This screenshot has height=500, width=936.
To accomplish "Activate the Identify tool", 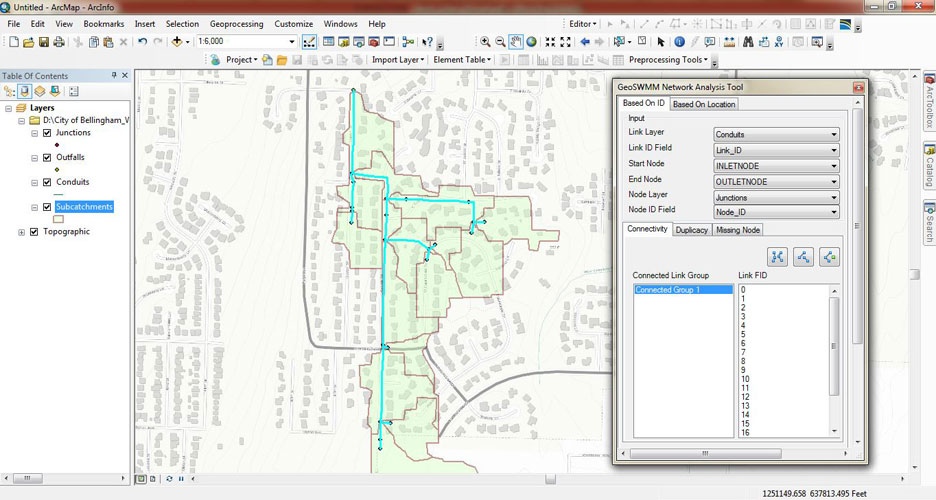I will pos(679,42).
